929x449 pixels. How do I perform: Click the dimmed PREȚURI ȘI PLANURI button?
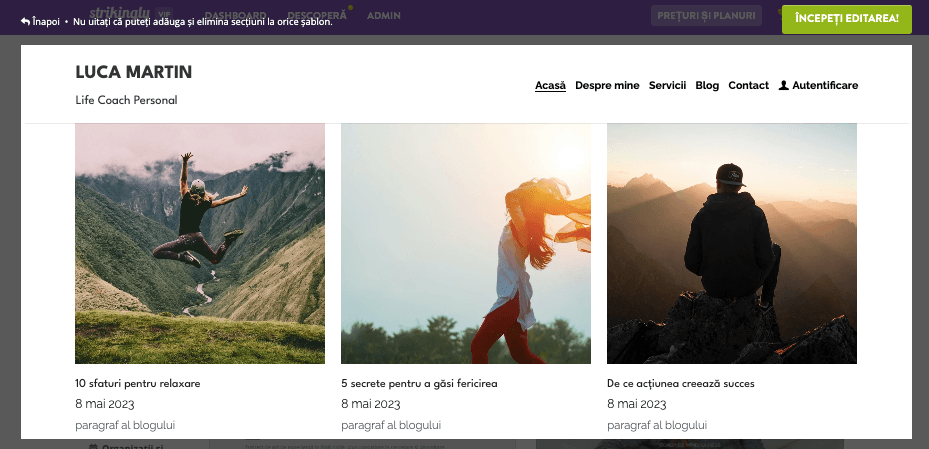tap(706, 15)
